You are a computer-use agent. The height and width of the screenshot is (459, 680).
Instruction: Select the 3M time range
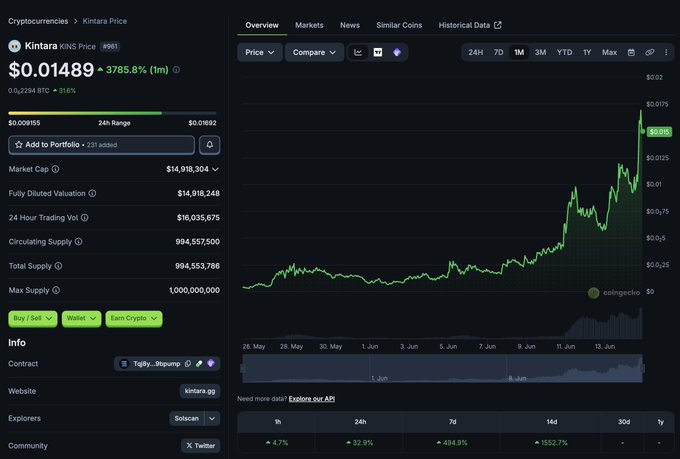pyautogui.click(x=540, y=52)
